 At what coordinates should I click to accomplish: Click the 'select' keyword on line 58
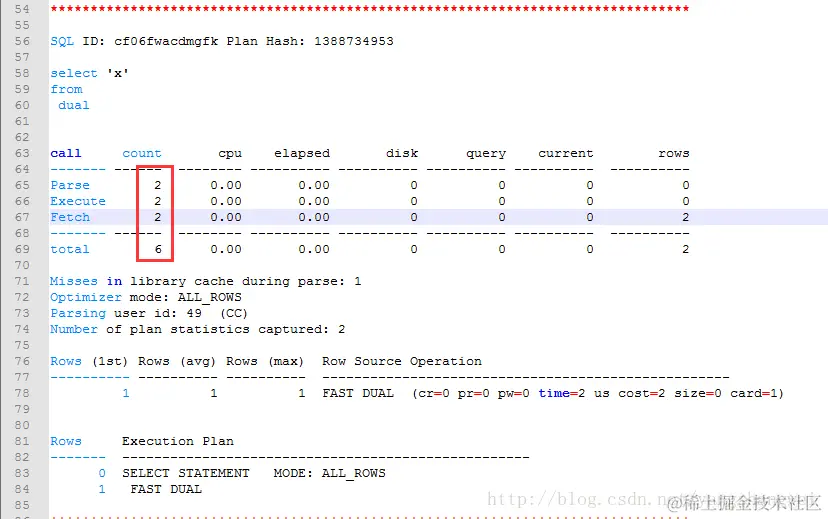tap(74, 73)
